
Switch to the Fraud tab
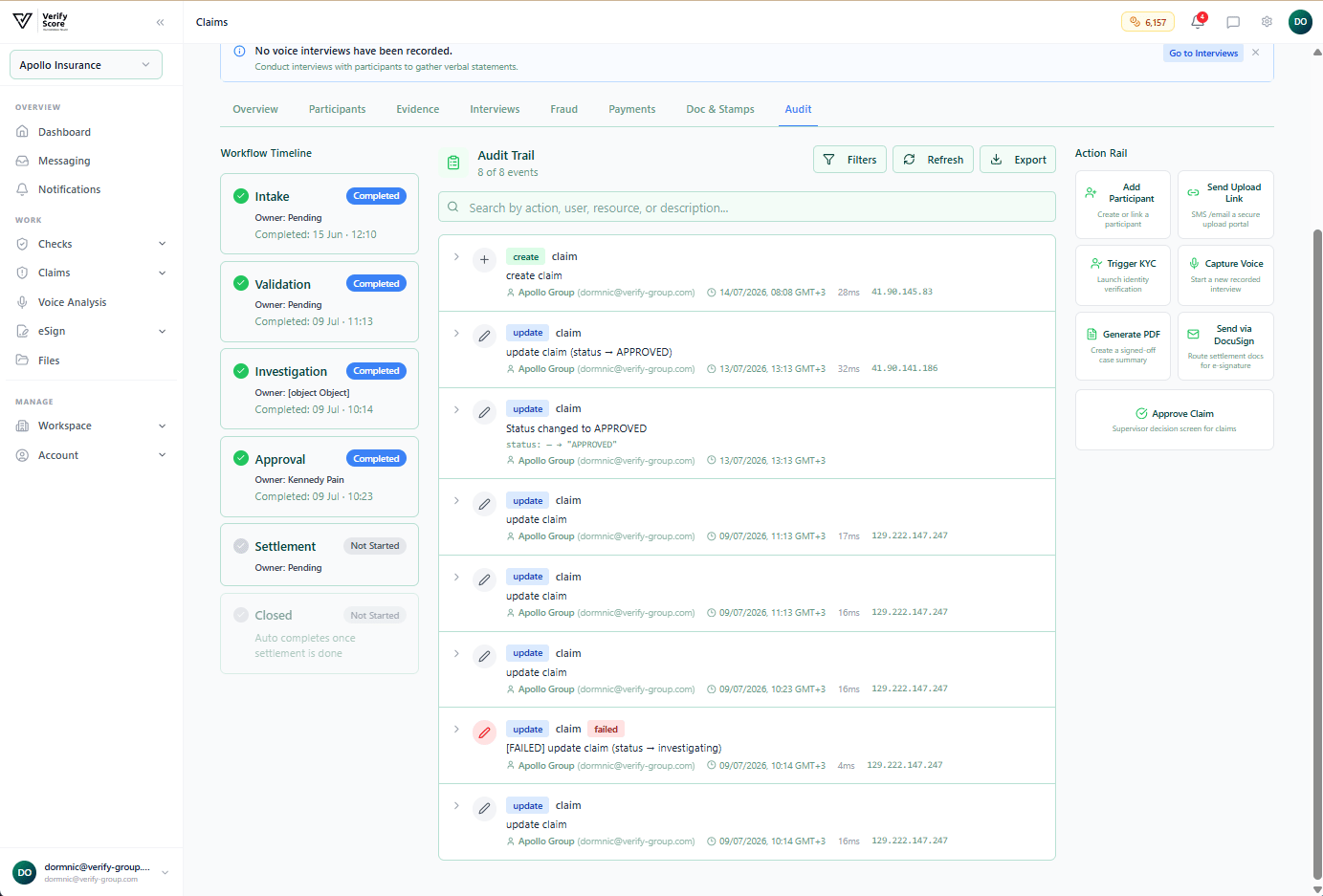point(563,109)
